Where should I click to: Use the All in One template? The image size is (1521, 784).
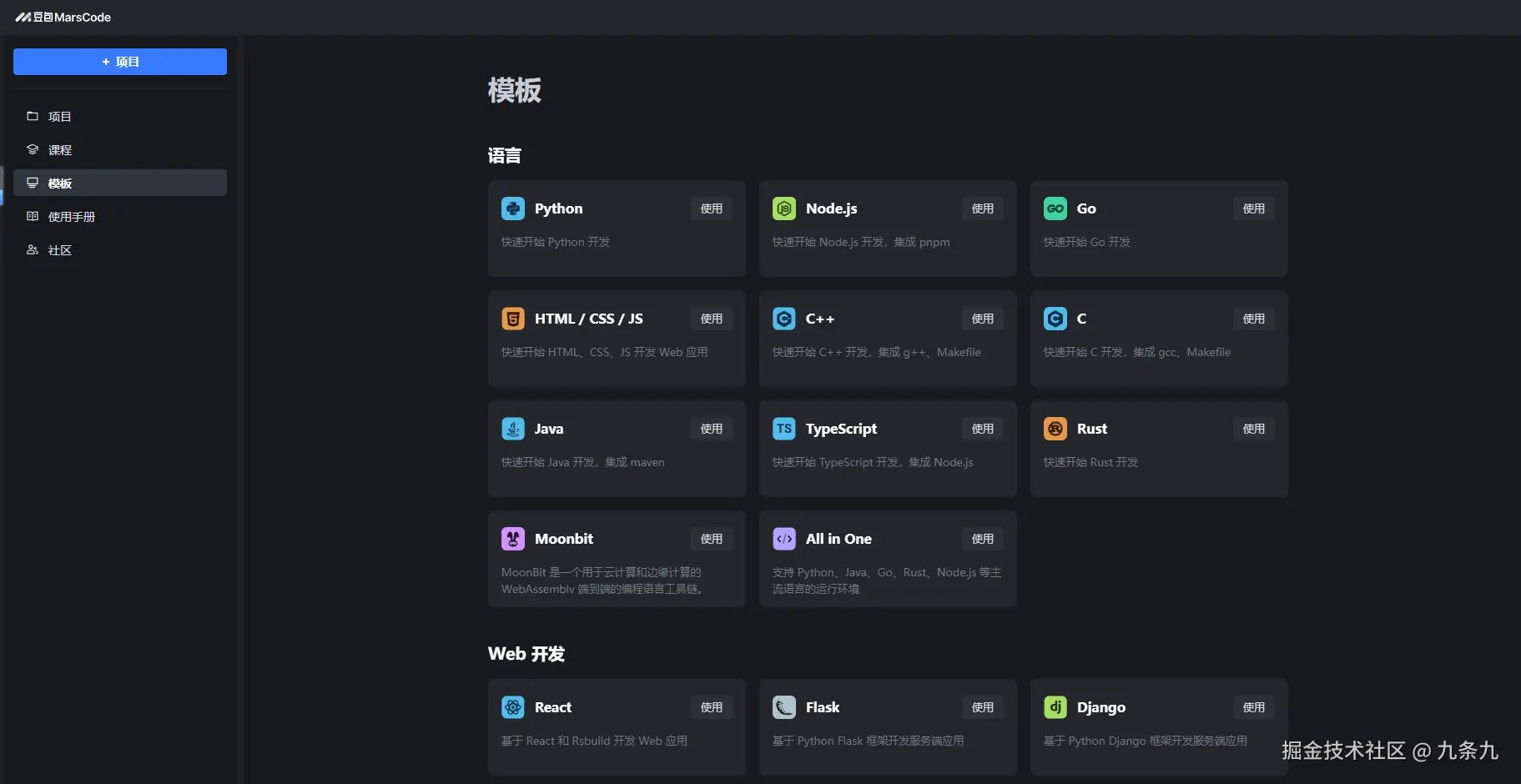coord(983,539)
